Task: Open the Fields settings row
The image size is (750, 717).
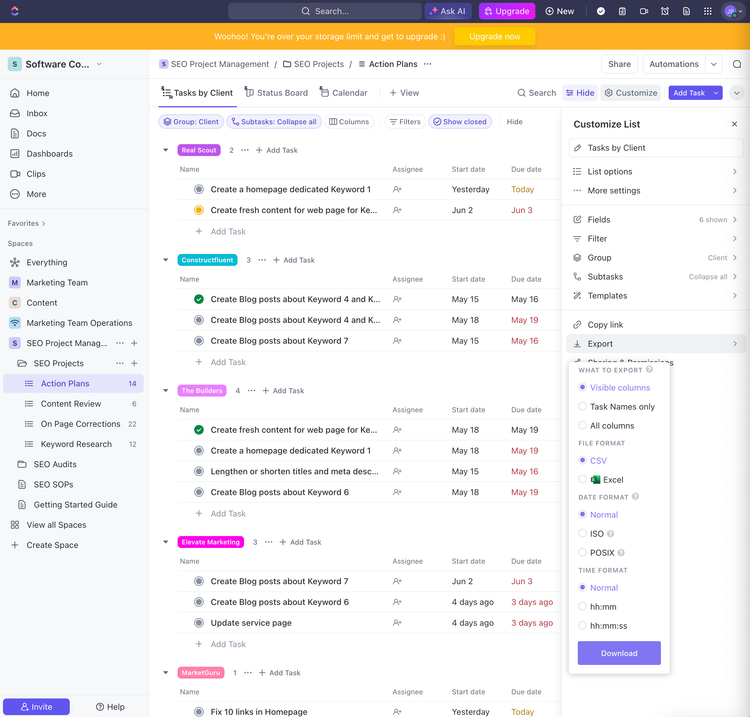Action: pyautogui.click(x=655, y=220)
